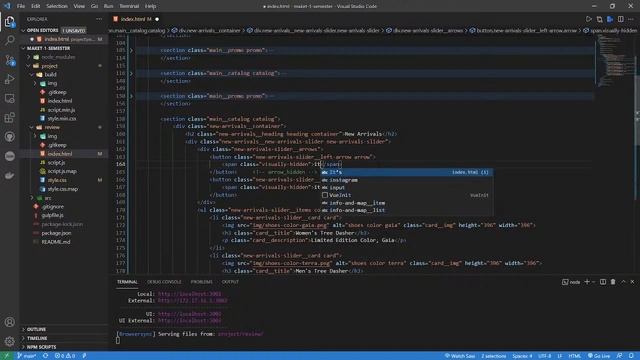Select the index.html editor tab
Viewport: 640px width, 360px height.
pyautogui.click(x=136, y=19)
